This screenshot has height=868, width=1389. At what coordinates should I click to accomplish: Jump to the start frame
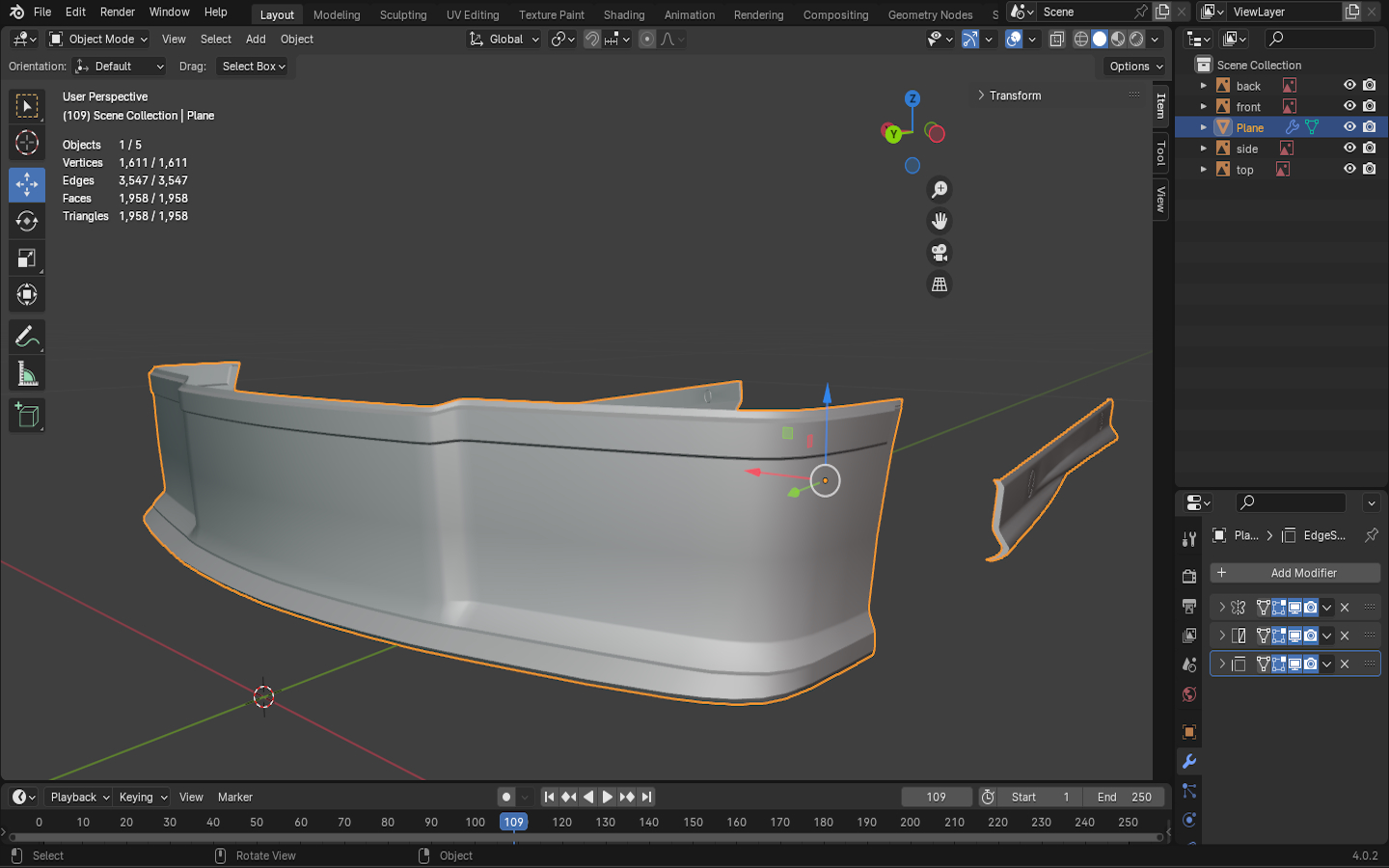(549, 797)
